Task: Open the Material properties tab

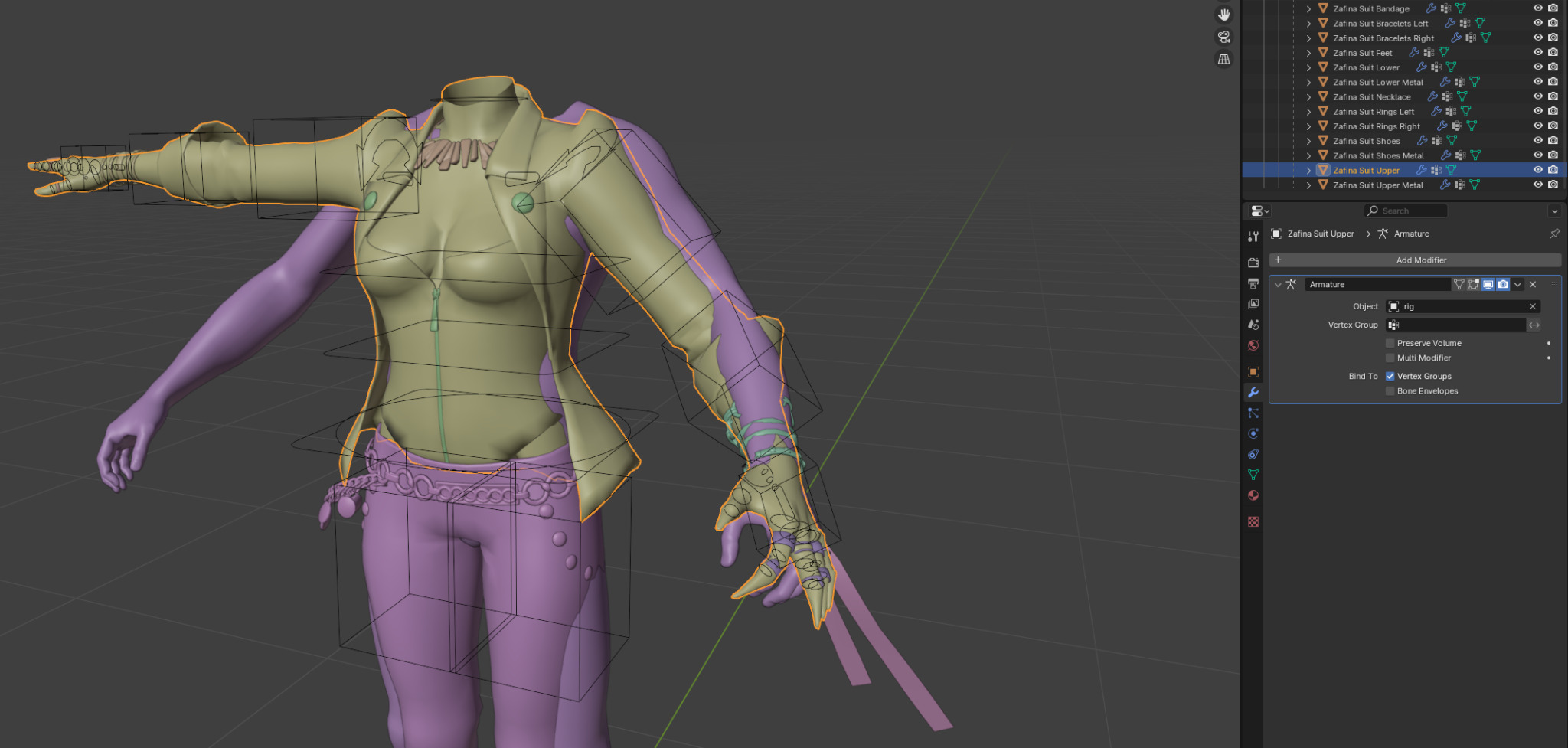Action: click(x=1253, y=495)
